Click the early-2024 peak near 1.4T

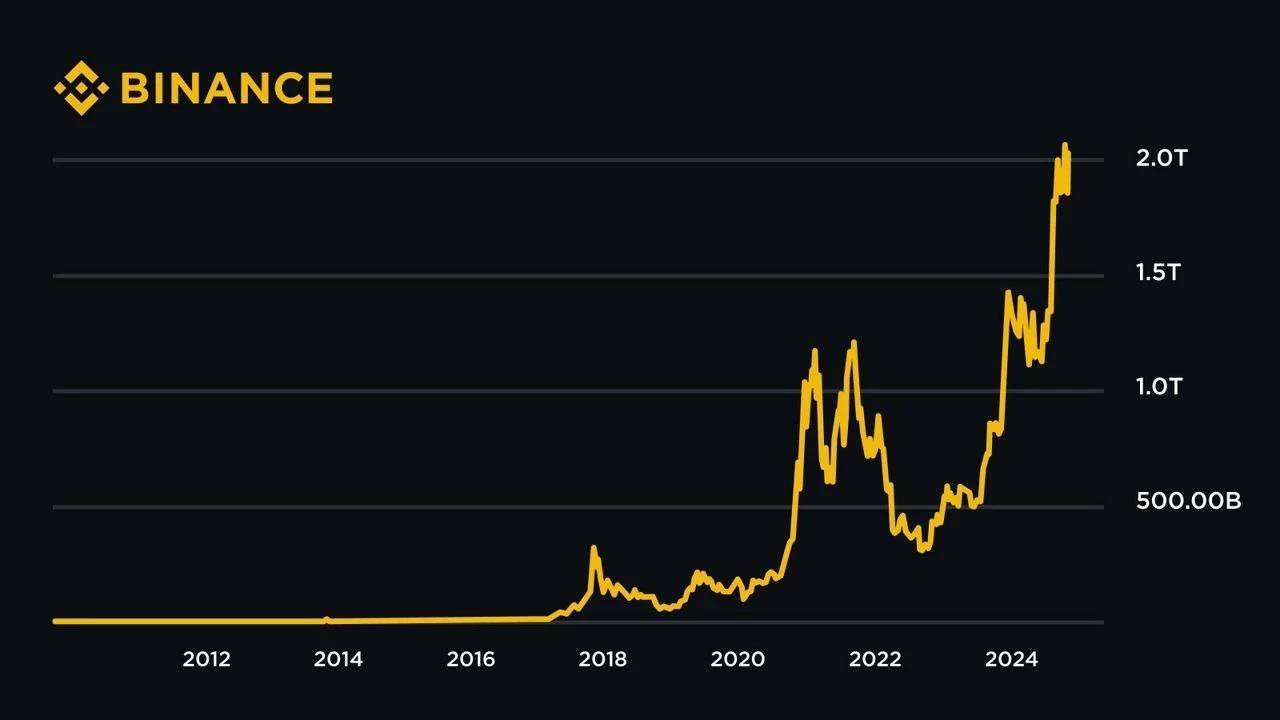click(1008, 292)
